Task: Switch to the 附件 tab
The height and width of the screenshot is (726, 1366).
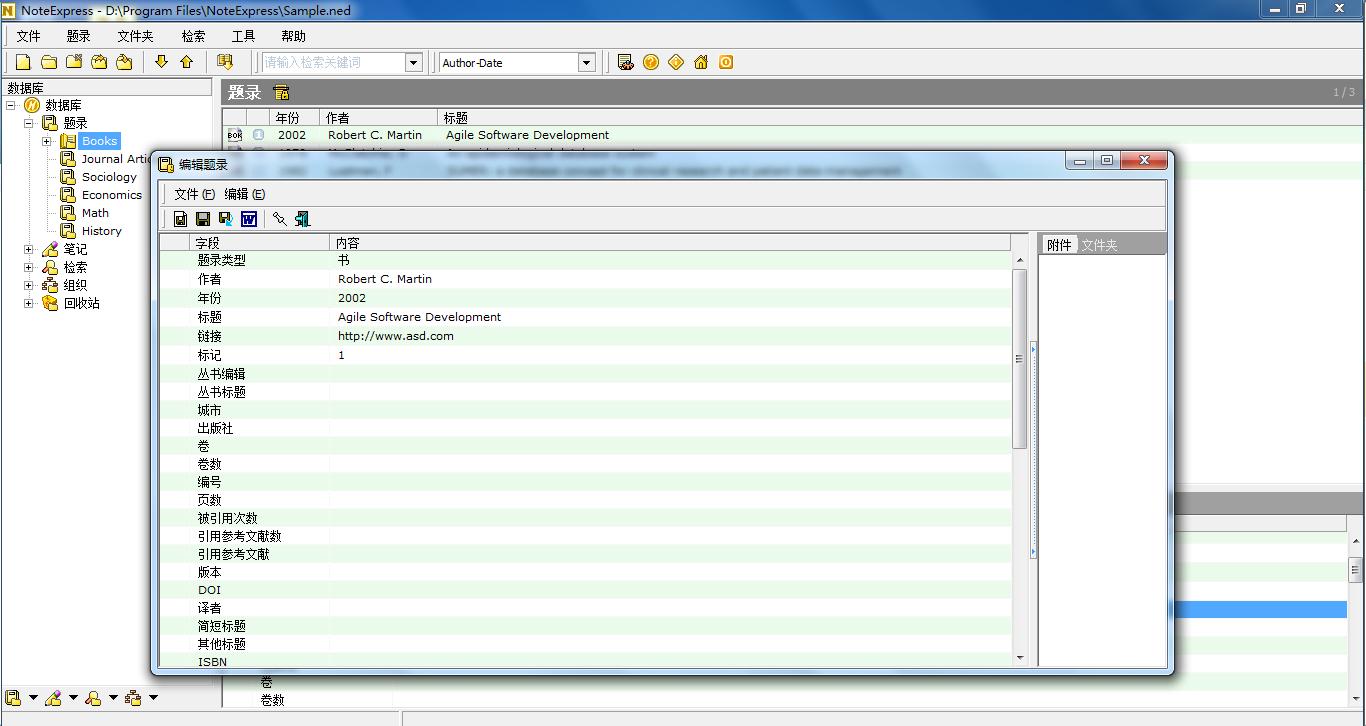Action: pos(1059,245)
